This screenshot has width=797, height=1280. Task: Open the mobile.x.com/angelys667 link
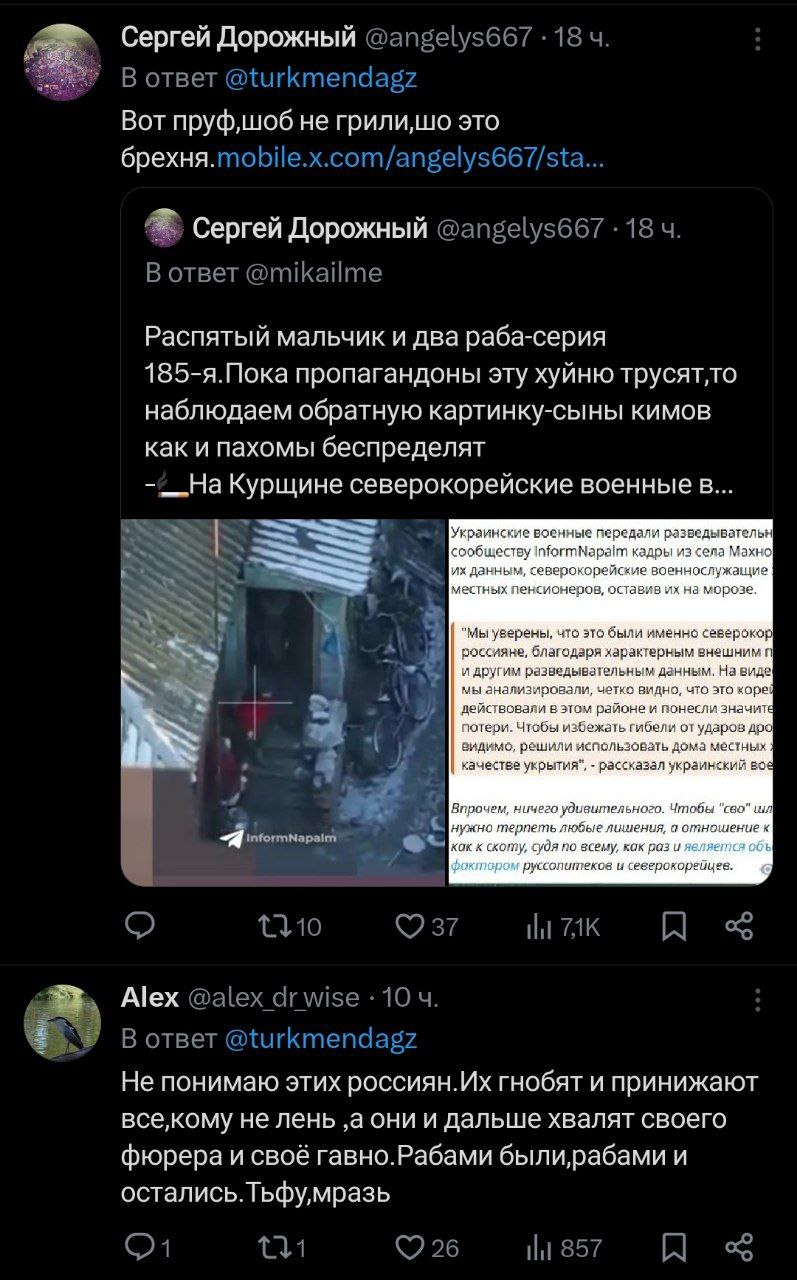(410, 158)
